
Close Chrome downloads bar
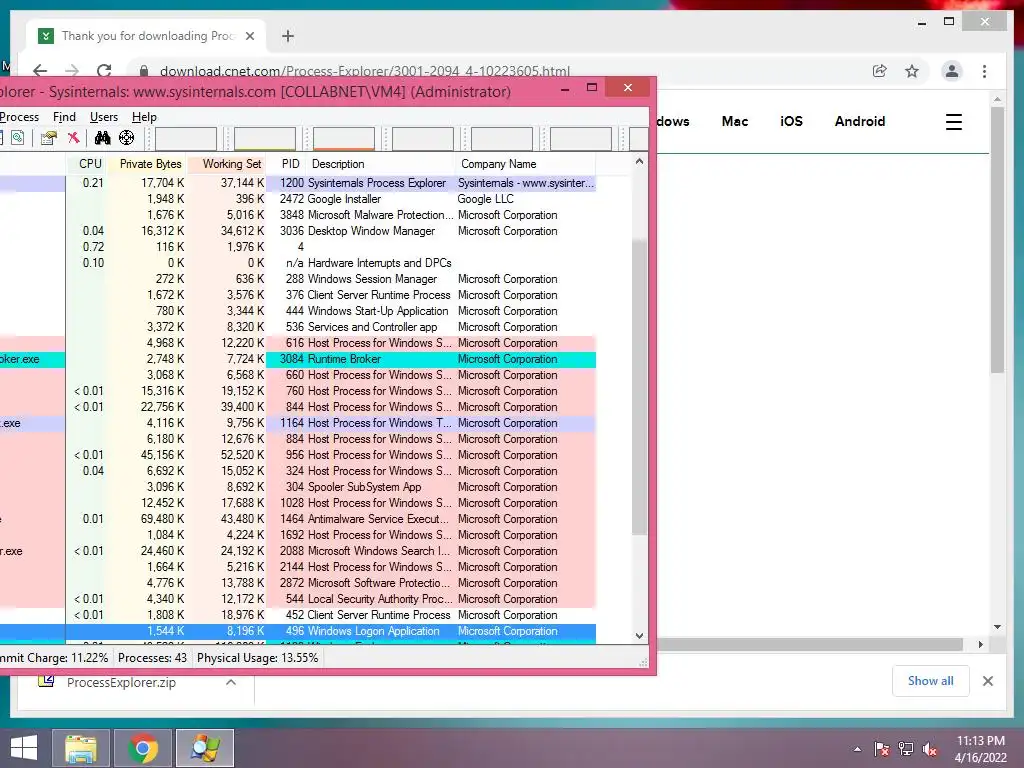tap(987, 681)
